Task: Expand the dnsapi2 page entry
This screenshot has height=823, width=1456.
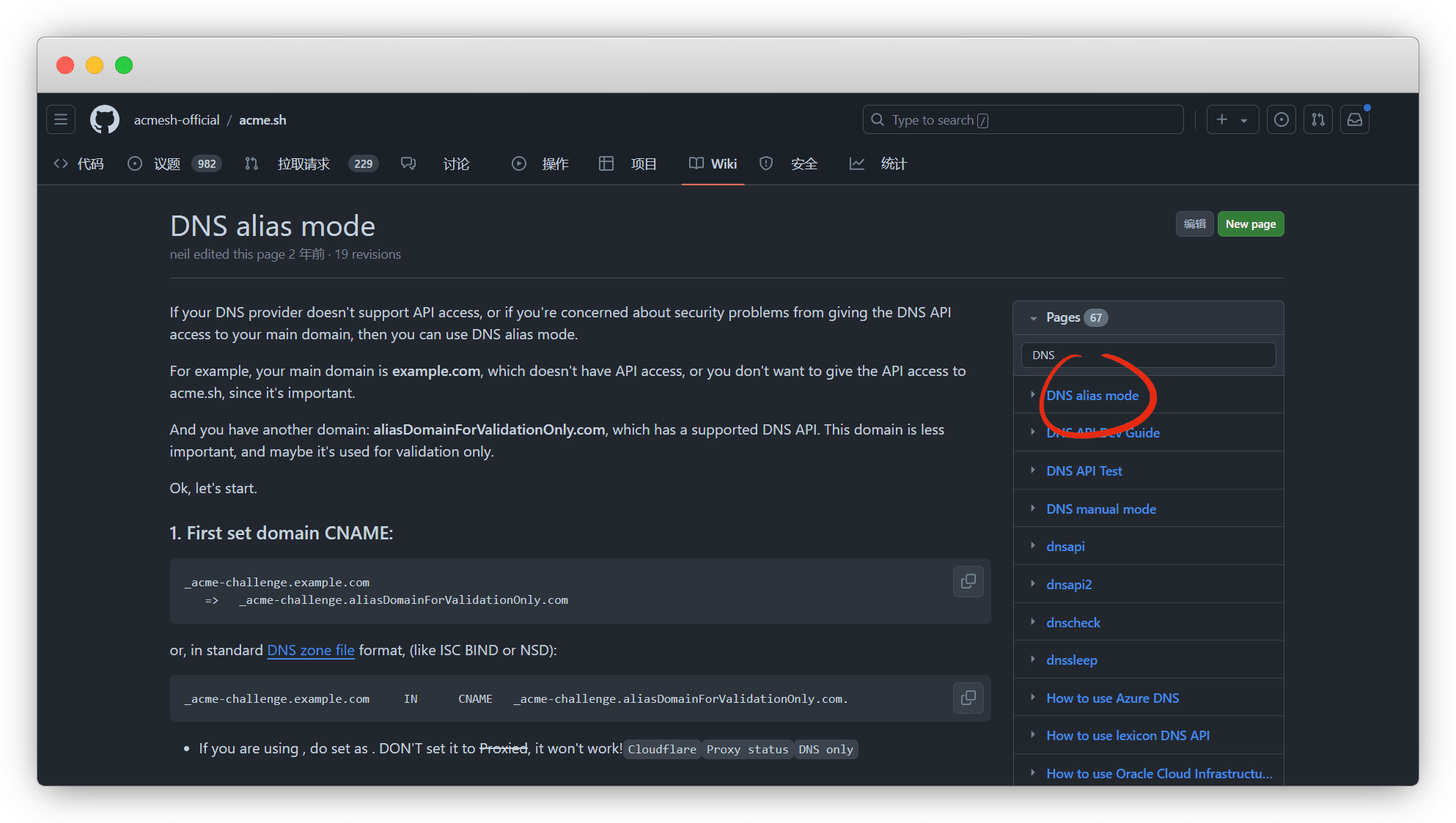Action: coord(1032,583)
